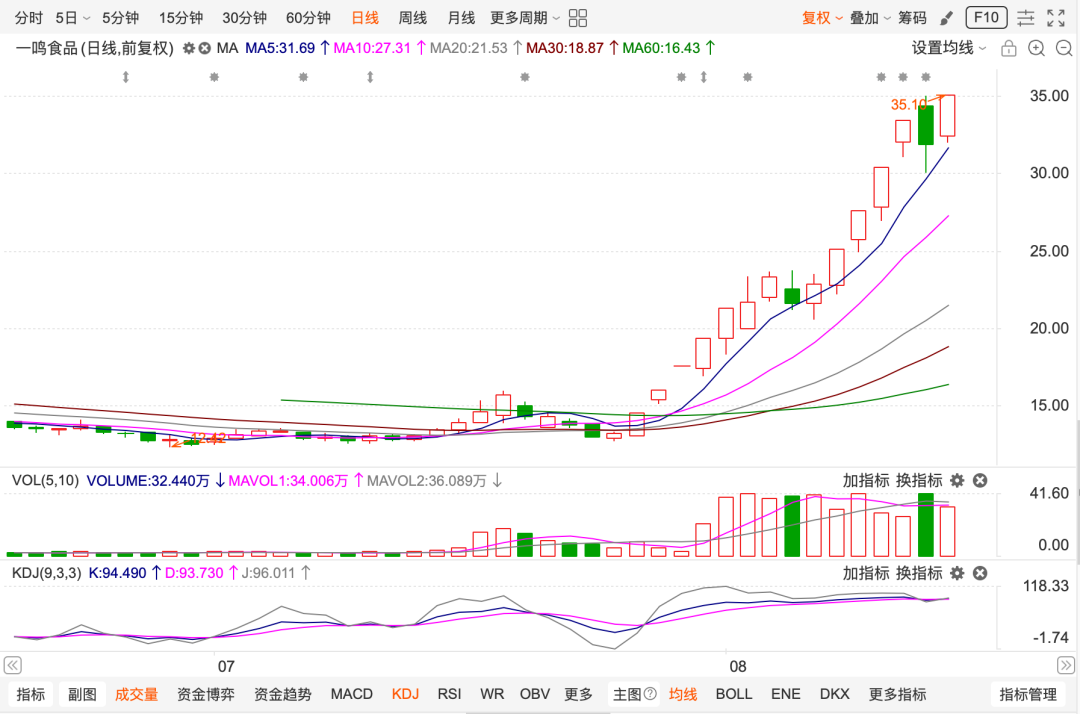Select the drawing brush tool icon

(947, 18)
